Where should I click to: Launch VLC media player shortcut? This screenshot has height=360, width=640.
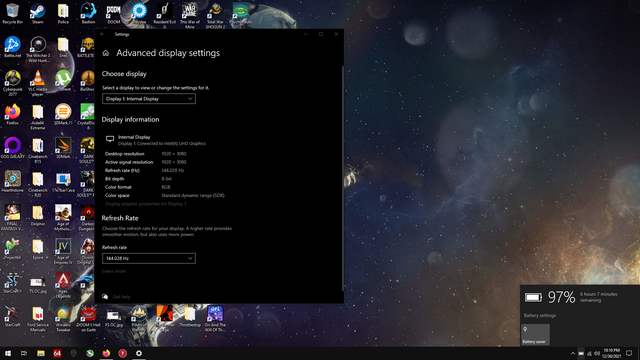pyautogui.click(x=38, y=83)
